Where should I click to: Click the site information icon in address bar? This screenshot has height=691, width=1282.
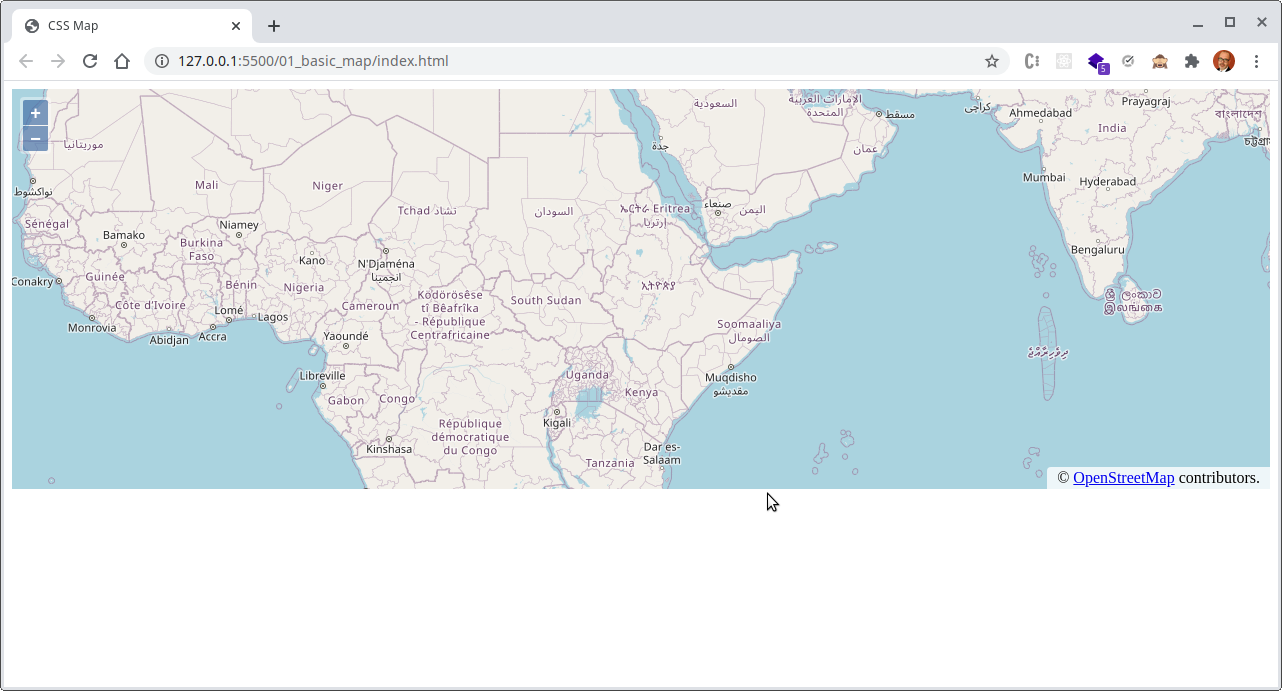tap(162, 61)
